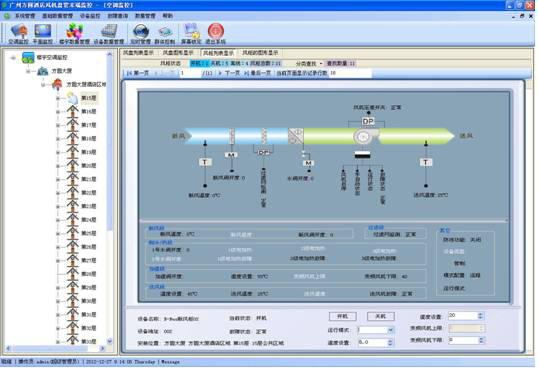Click the 开机 power-on button
This screenshot has height=371, width=538.
[x=342, y=316]
